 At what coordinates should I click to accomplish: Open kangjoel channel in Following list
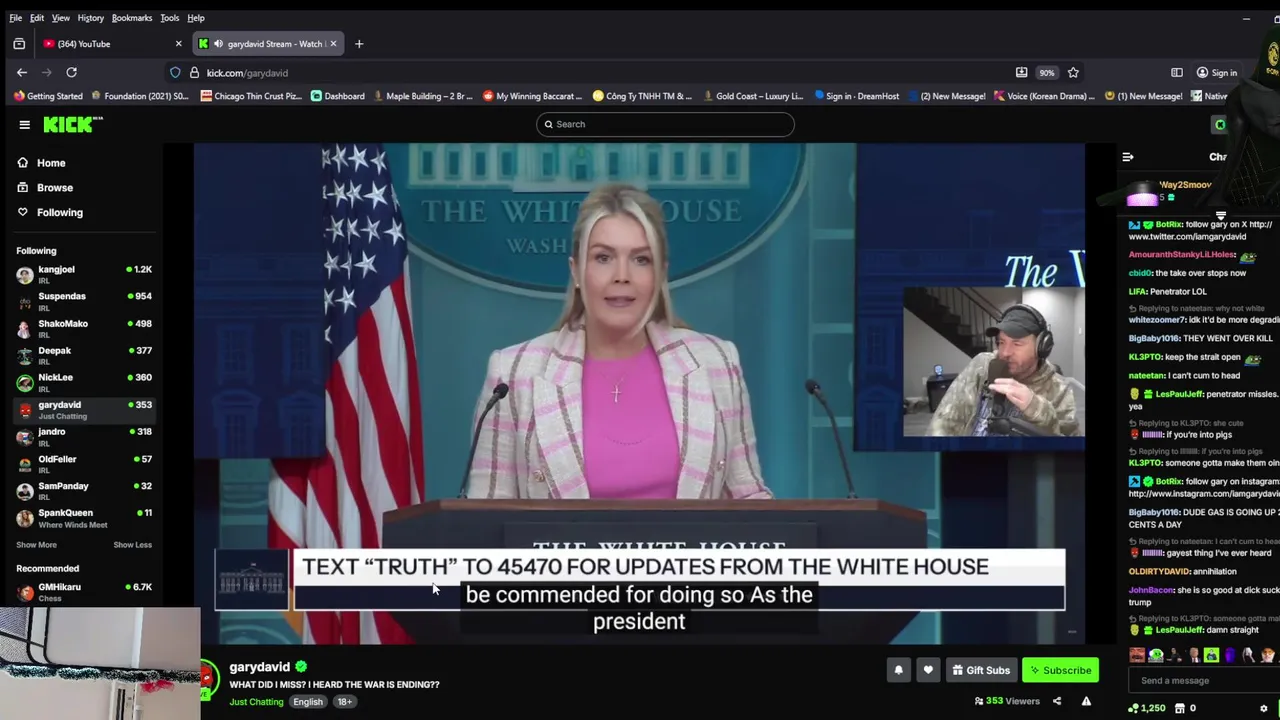84,274
